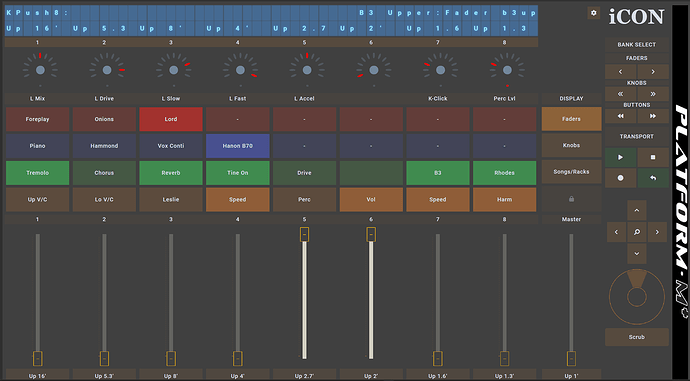Click the buttons bank rewind arrow

click(x=620, y=116)
